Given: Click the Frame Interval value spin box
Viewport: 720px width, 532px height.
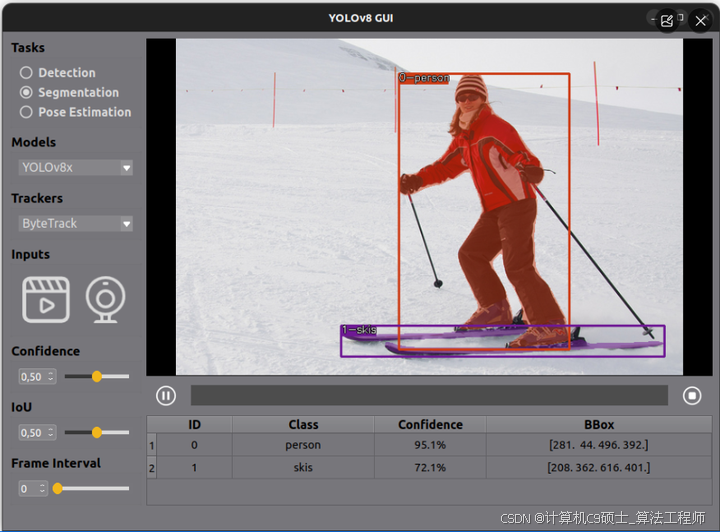Looking at the screenshot, I should point(33,488).
